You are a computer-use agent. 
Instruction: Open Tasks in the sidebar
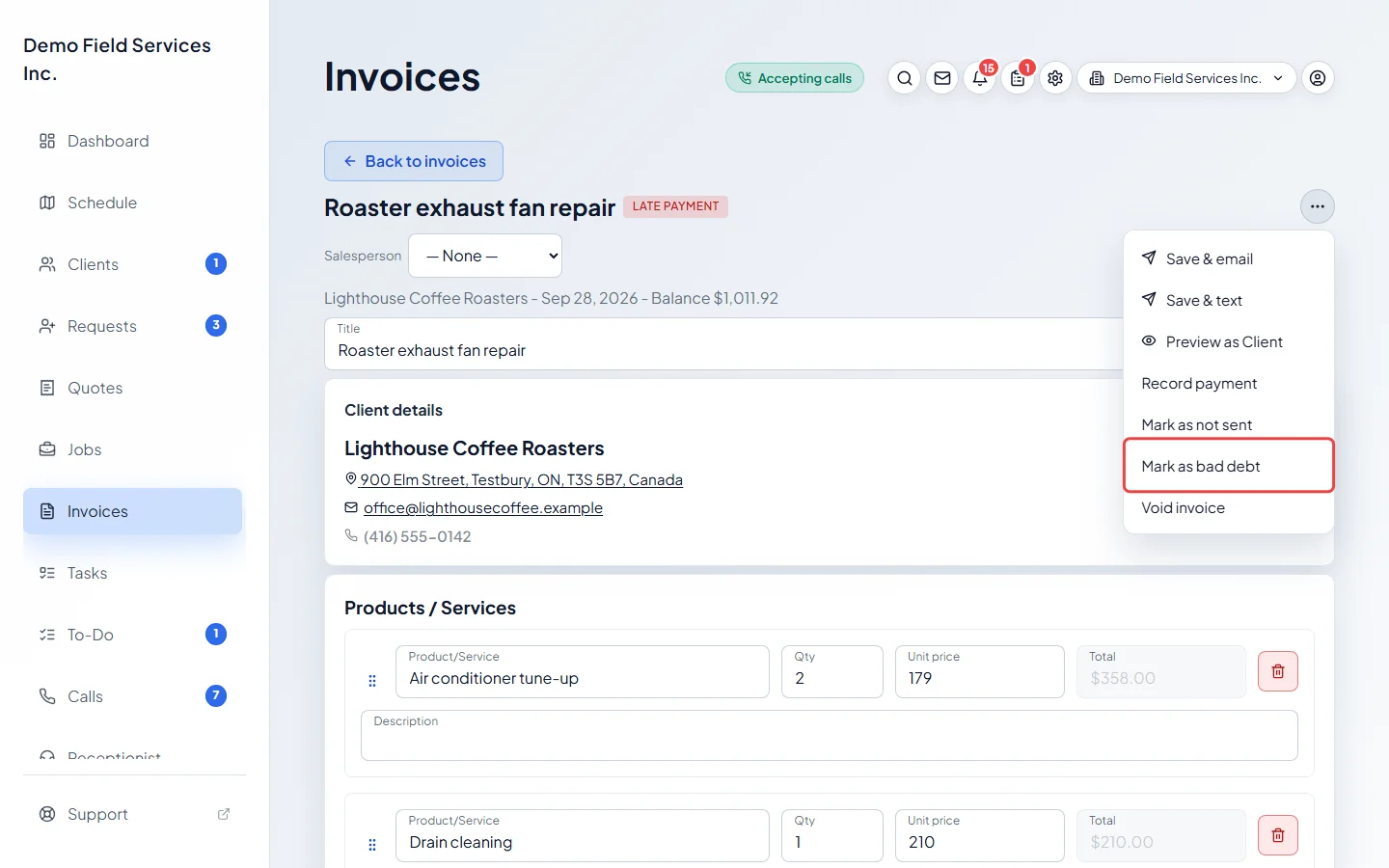[133, 573]
